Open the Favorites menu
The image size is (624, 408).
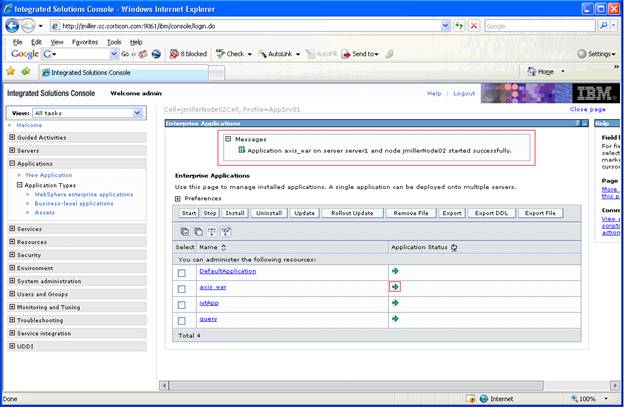tap(85, 42)
